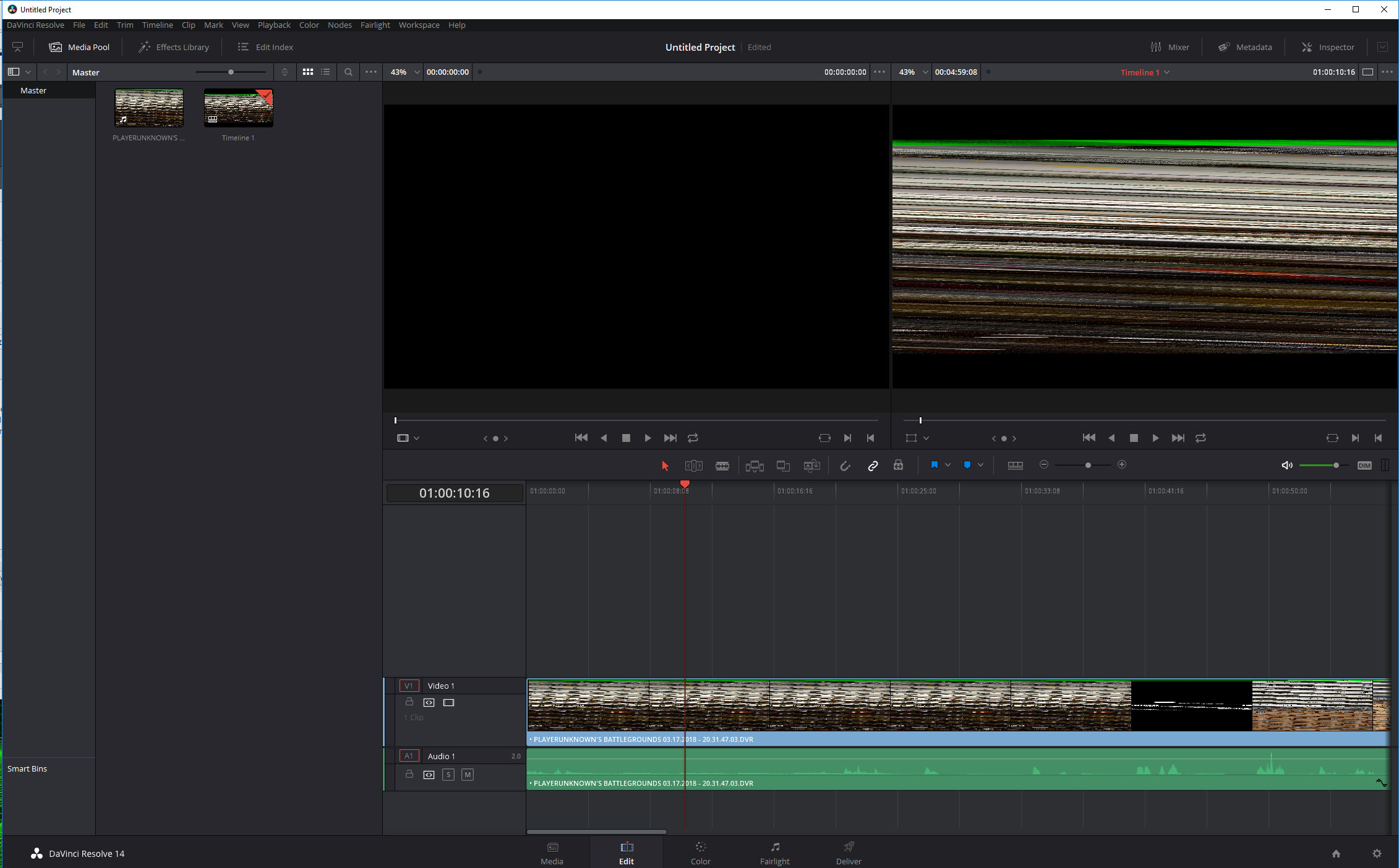This screenshot has height=868, width=1399.
Task: Open the Effects Library panel
Action: [x=174, y=47]
